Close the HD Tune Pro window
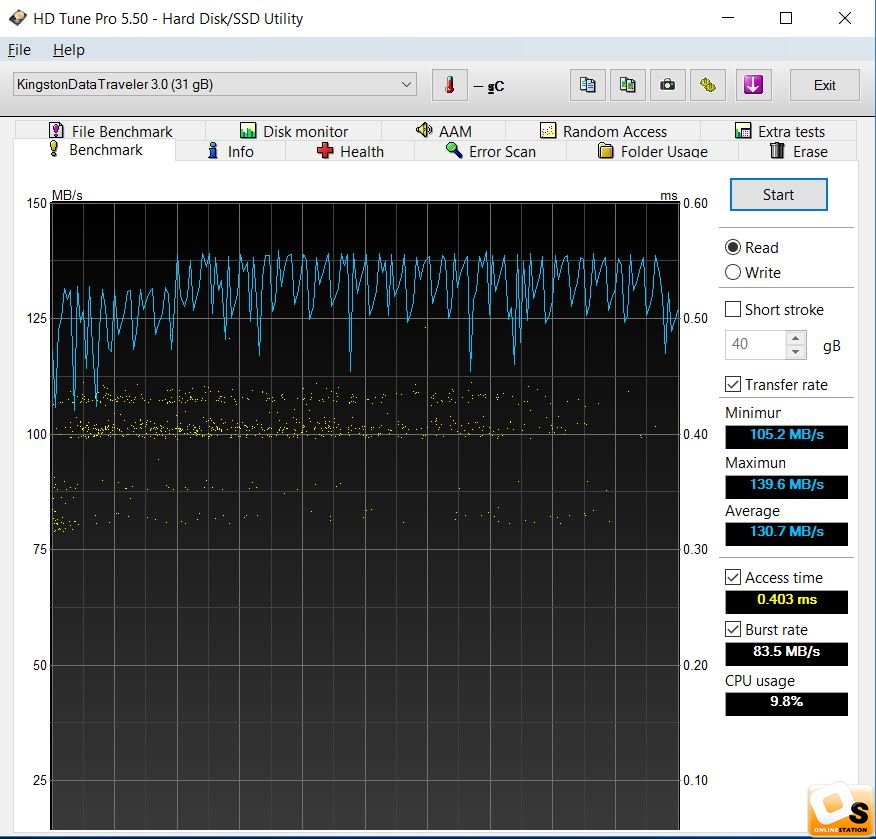 click(x=845, y=18)
